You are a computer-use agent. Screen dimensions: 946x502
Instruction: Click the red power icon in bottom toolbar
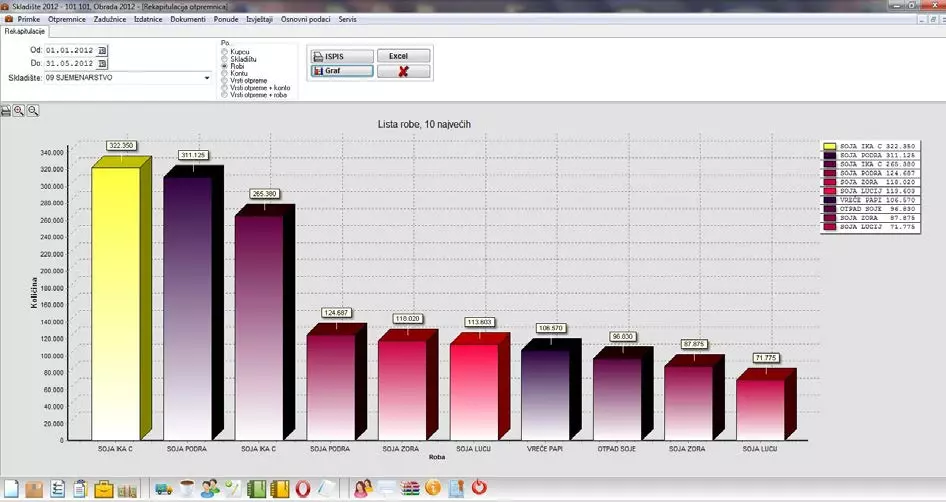pyautogui.click(x=479, y=489)
